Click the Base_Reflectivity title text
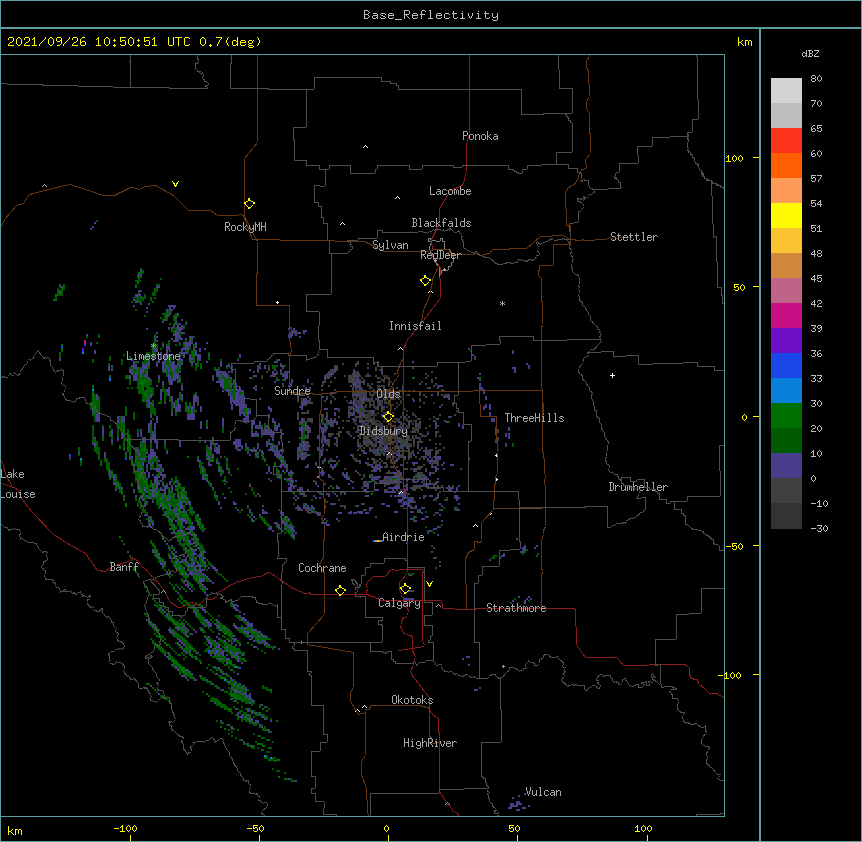 coord(431,15)
